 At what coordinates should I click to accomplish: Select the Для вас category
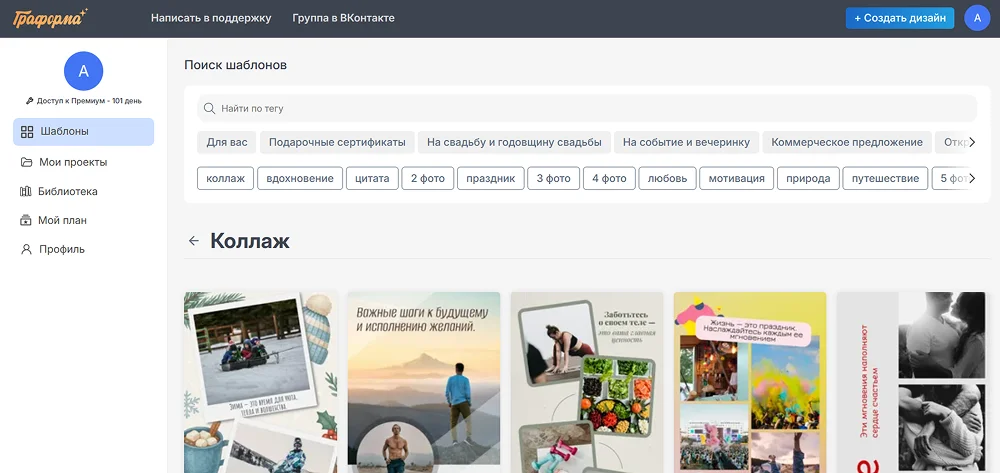(227, 142)
